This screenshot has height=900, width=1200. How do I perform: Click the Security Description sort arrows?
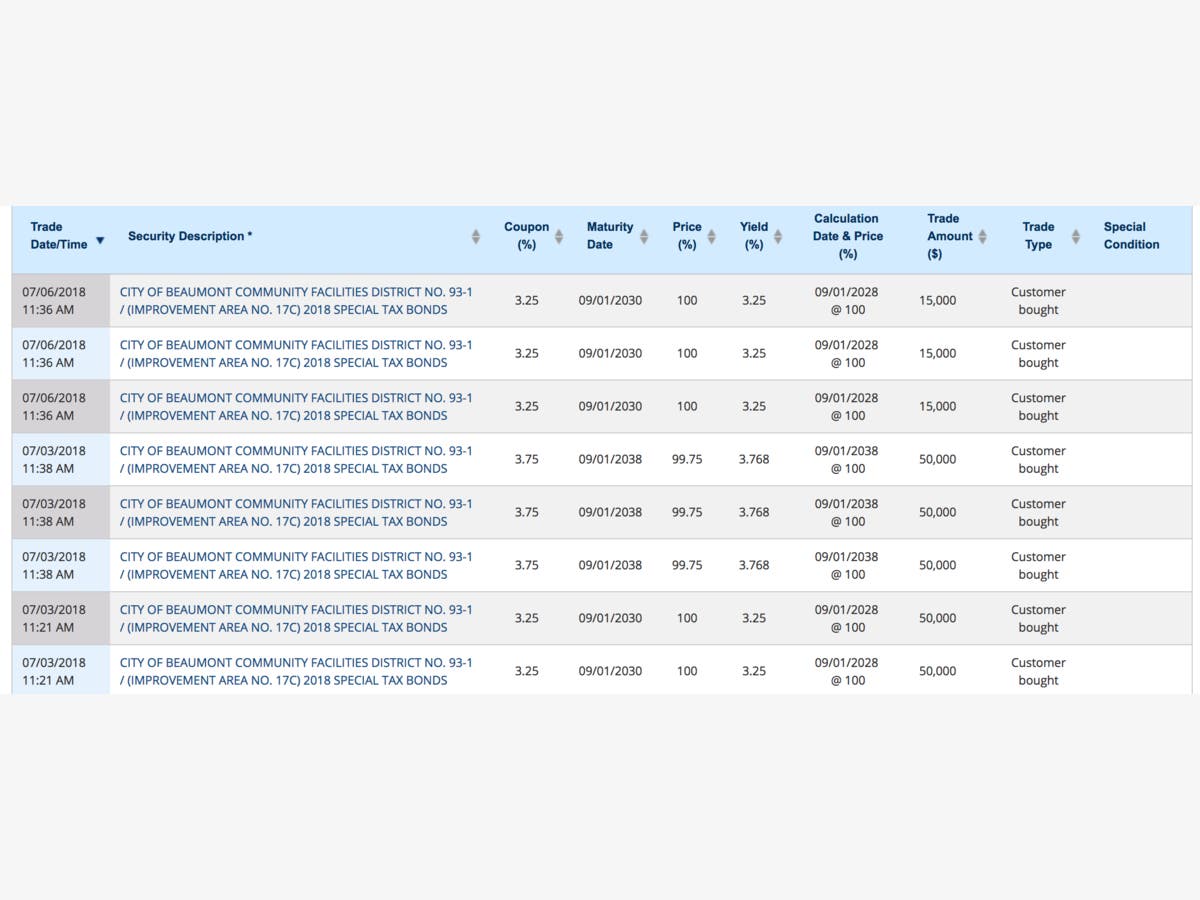(476, 237)
